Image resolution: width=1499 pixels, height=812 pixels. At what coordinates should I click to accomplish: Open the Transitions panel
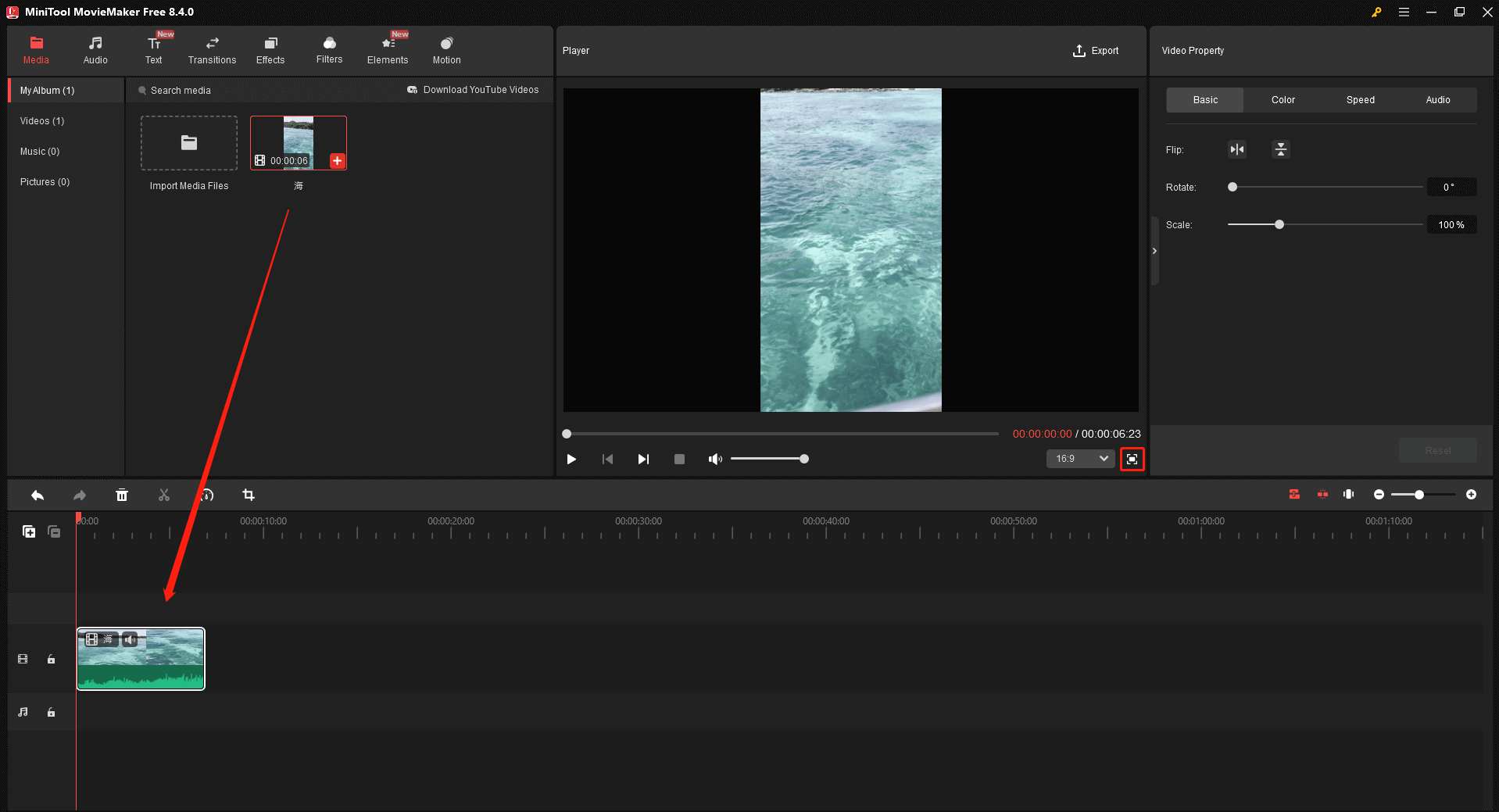[x=211, y=49]
